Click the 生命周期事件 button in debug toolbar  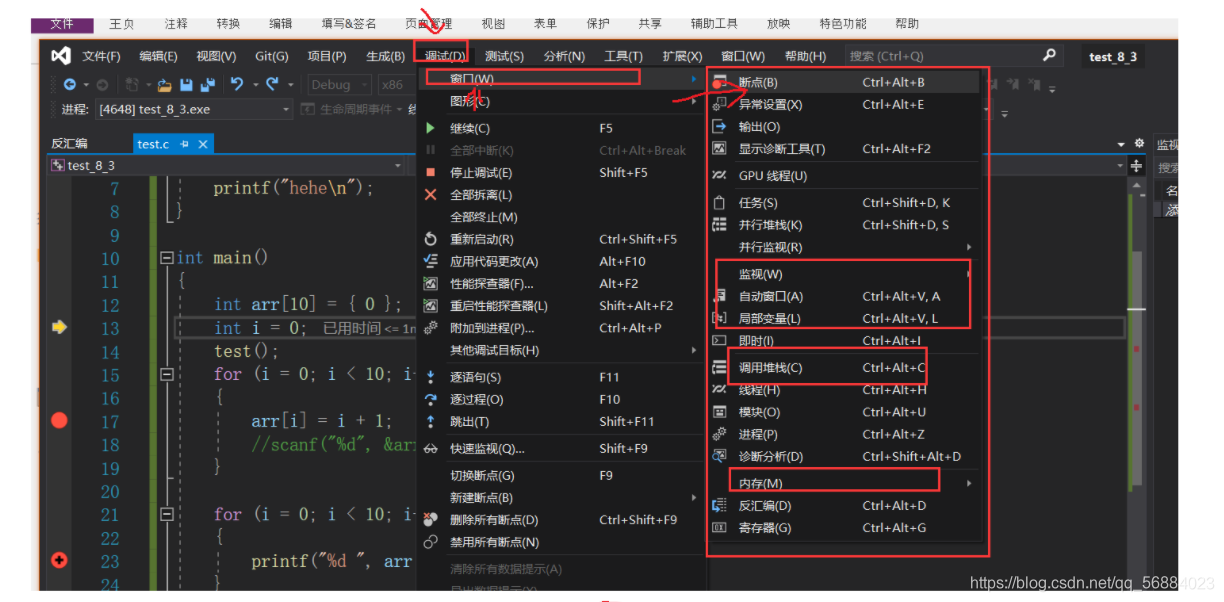point(354,108)
